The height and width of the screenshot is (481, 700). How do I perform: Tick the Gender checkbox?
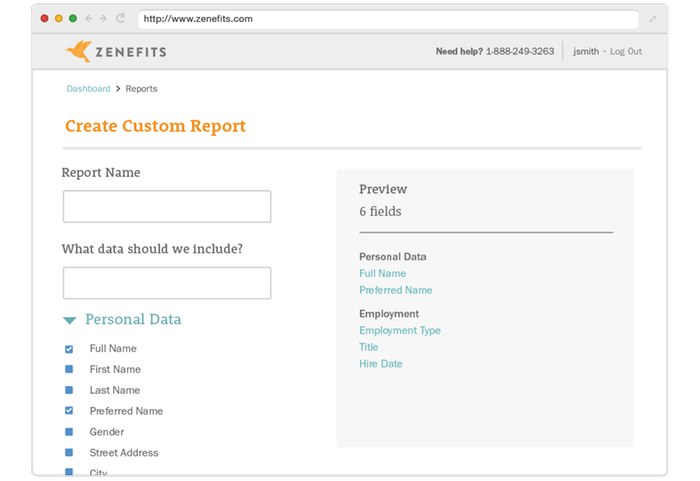click(x=69, y=431)
